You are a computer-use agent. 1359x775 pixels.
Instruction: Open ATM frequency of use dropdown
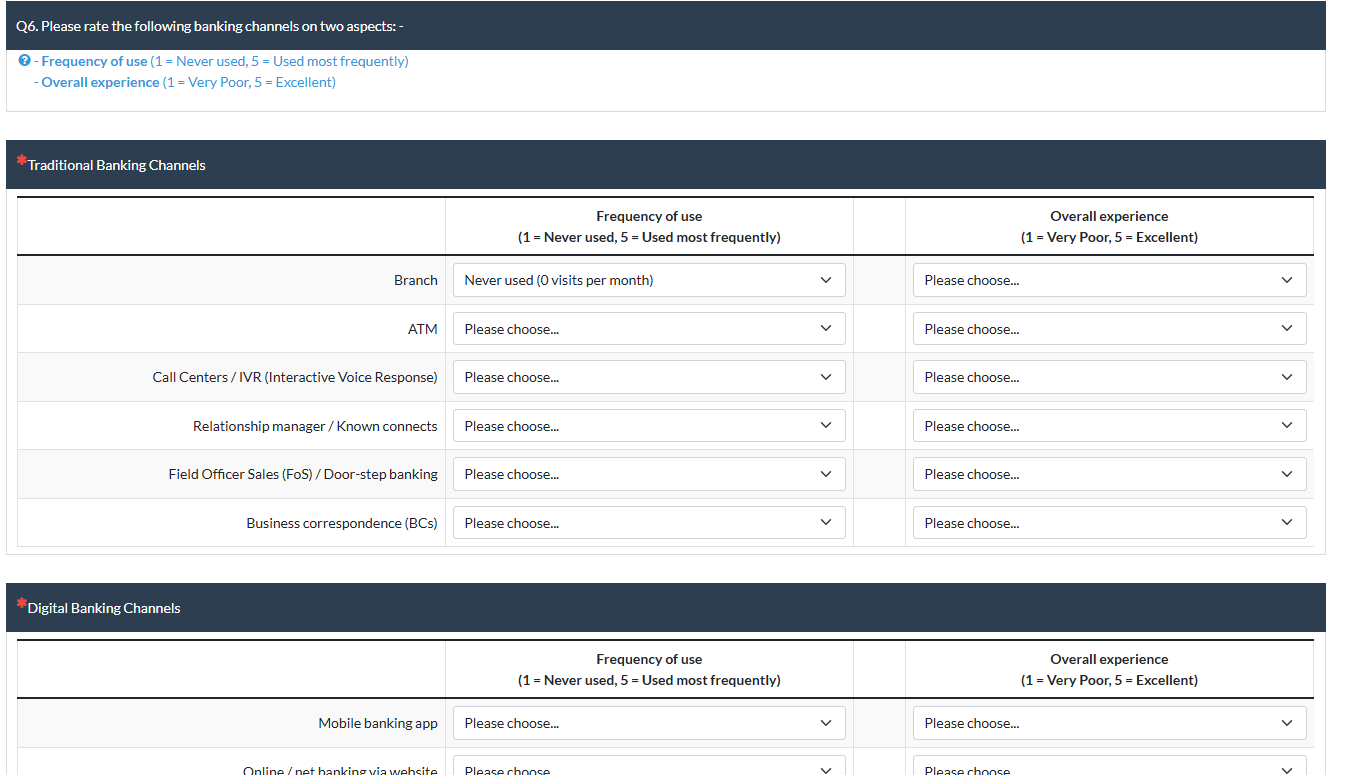click(649, 329)
